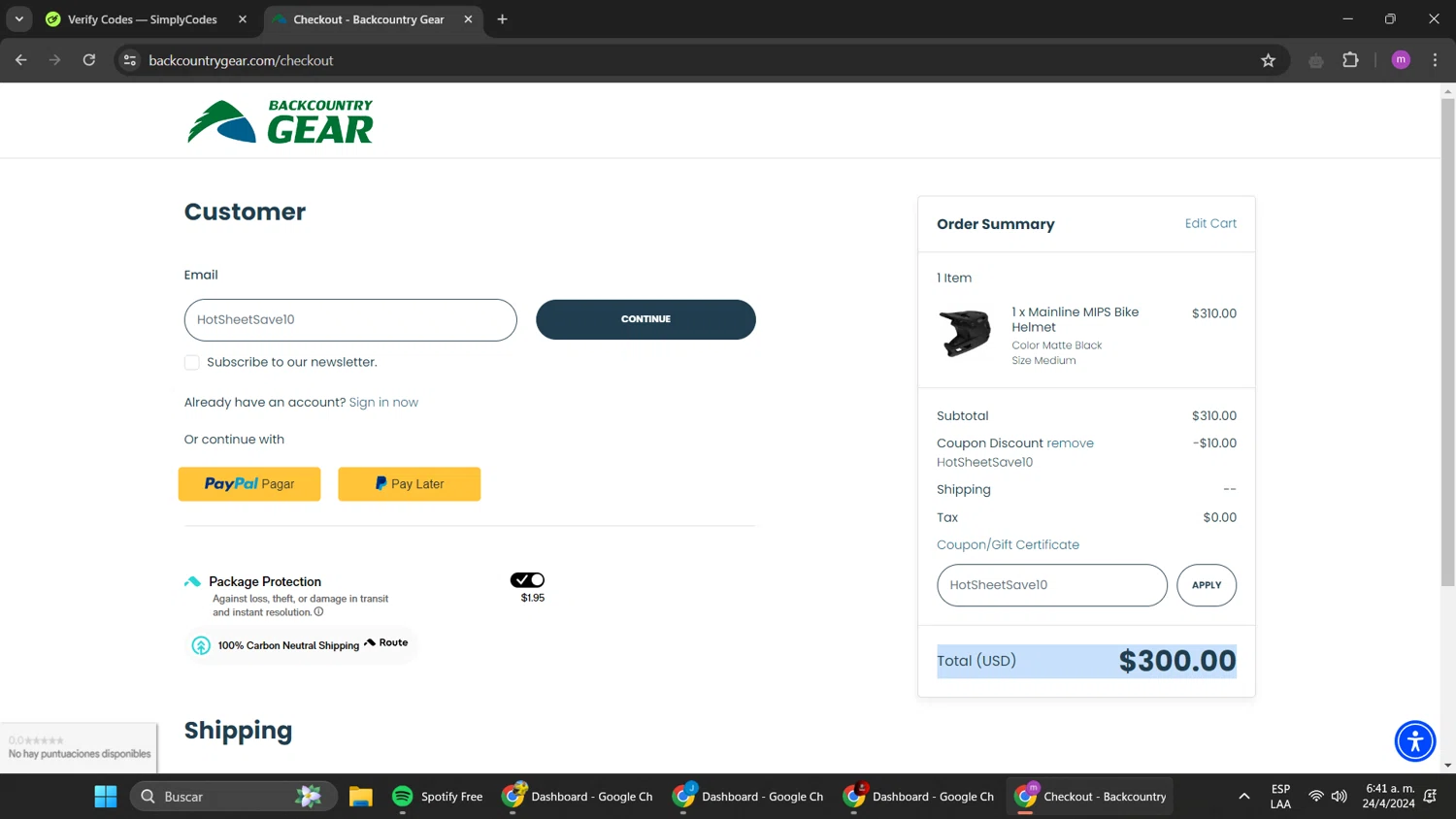The image size is (1456, 819).
Task: Click the Mainline MIPS Bike Helmet thumbnail
Action: pos(965,333)
